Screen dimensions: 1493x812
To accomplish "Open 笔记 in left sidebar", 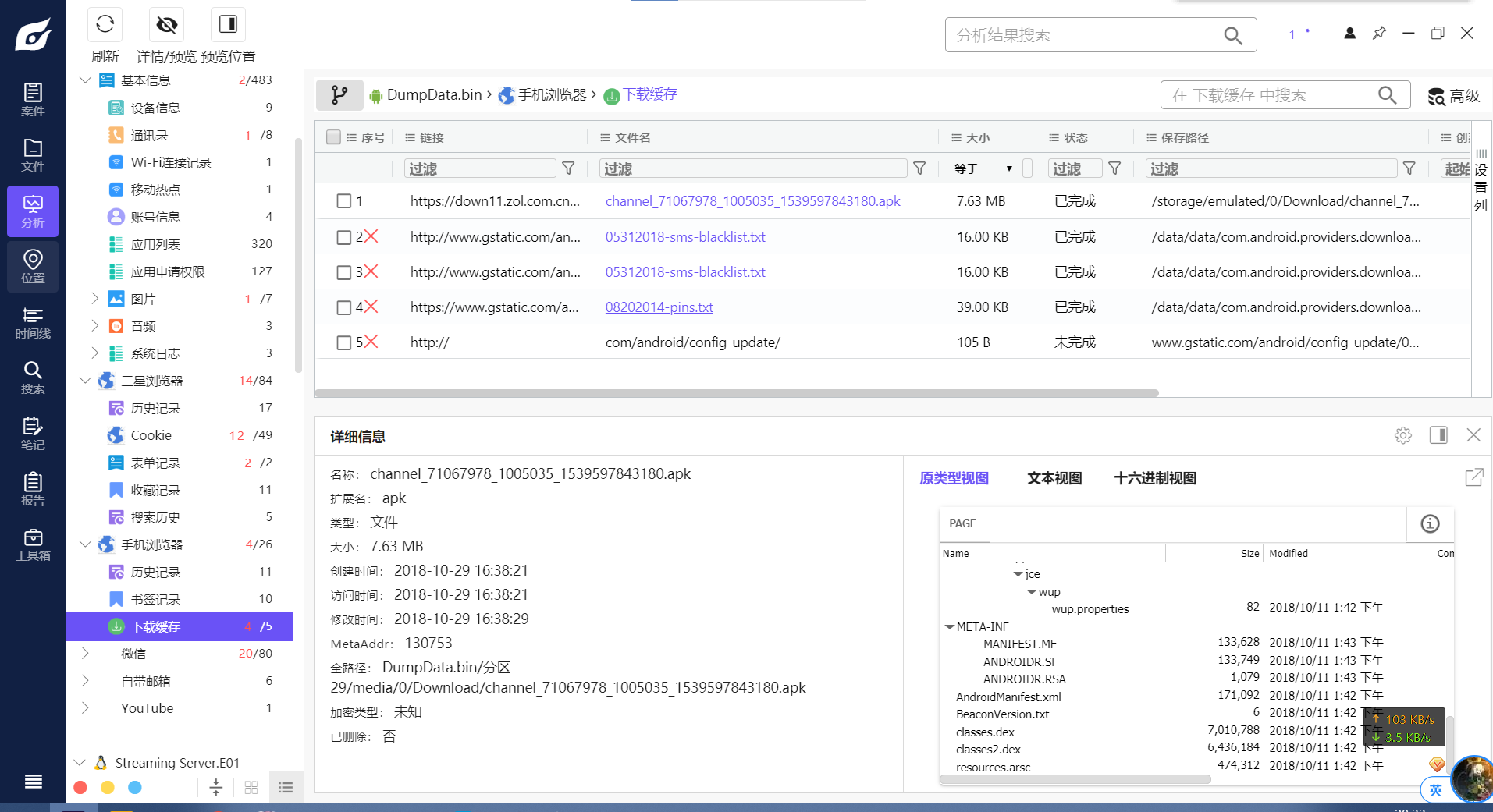I will pos(33,434).
